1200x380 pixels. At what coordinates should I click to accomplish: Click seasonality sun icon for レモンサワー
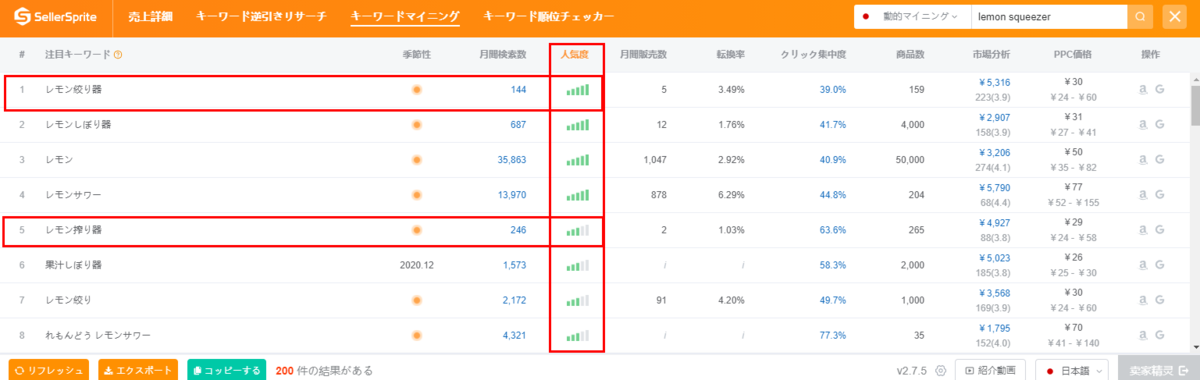coord(416,195)
